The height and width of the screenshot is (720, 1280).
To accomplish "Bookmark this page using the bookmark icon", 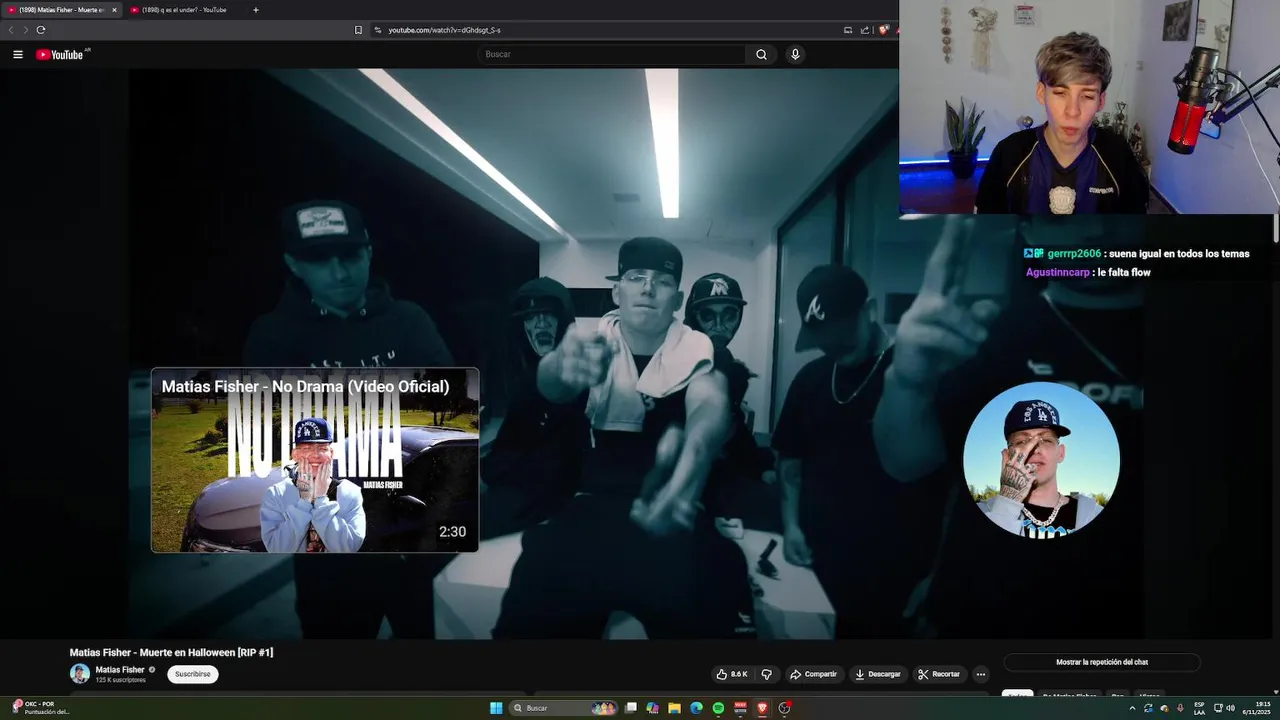I will [358, 30].
